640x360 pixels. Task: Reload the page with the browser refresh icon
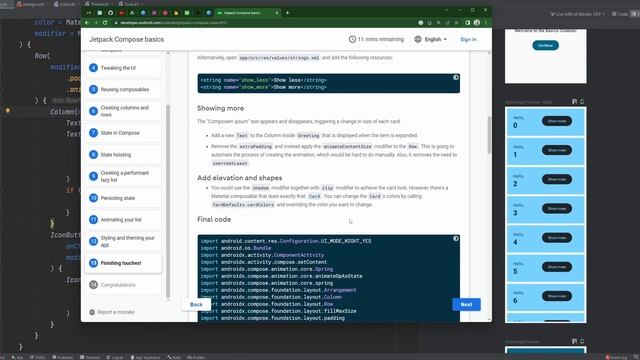coord(105,23)
